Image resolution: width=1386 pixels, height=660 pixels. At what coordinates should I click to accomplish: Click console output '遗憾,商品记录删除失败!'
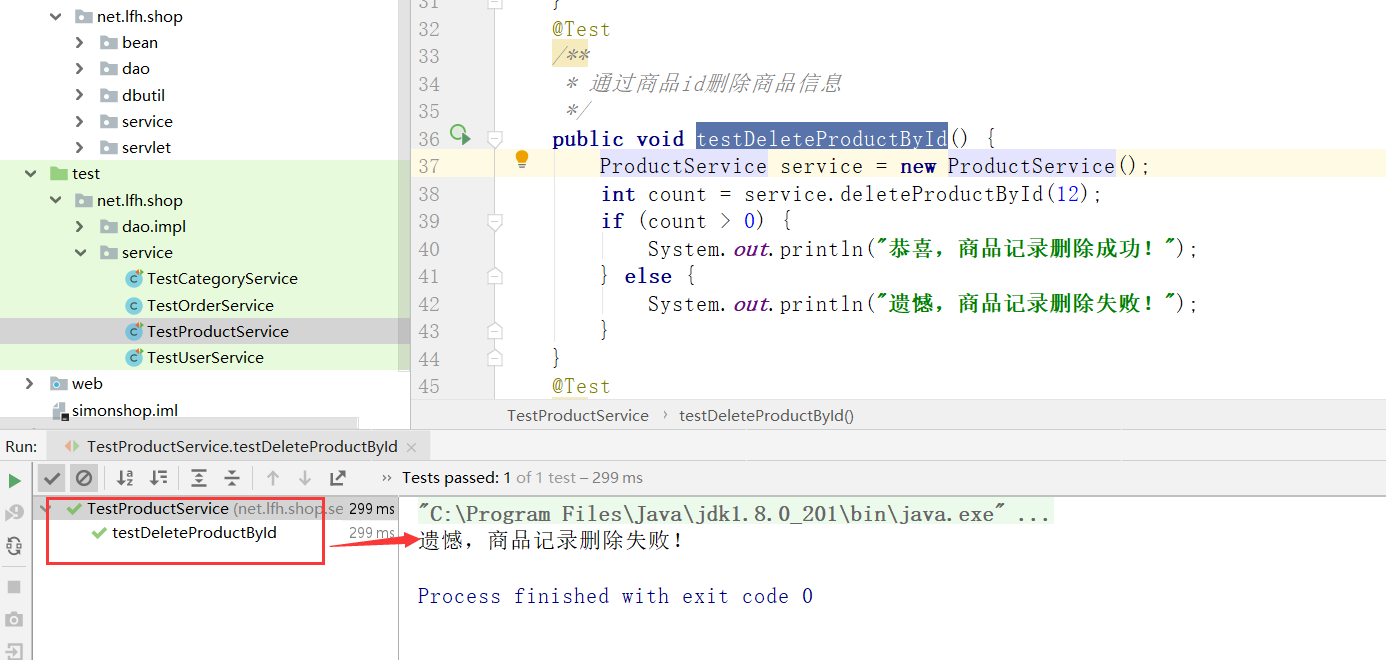pos(551,541)
